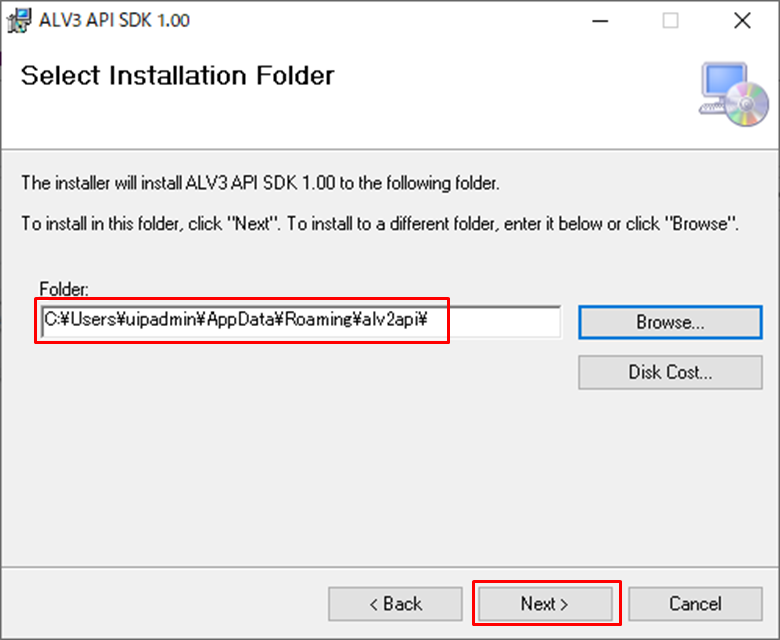The width and height of the screenshot is (780, 640).
Task: Click the installer icon in the title bar
Action: coord(20,20)
